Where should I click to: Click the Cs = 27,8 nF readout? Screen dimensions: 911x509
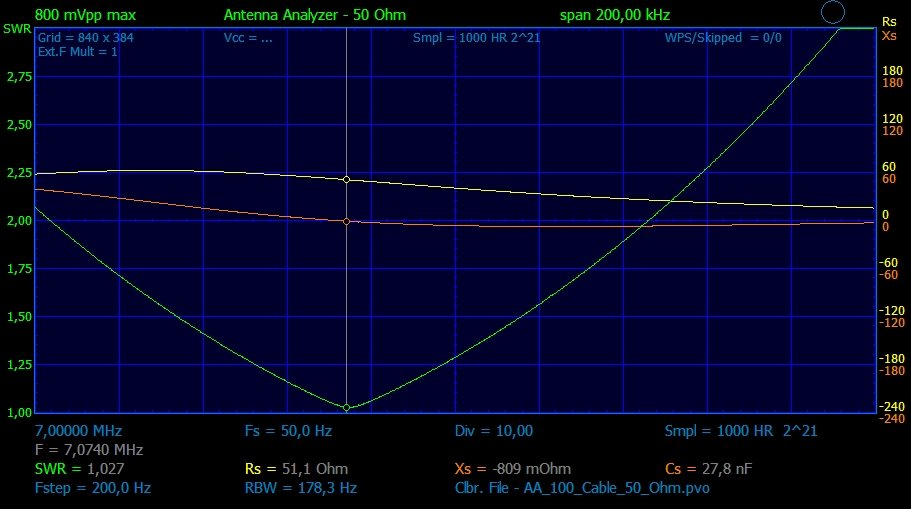(x=711, y=468)
